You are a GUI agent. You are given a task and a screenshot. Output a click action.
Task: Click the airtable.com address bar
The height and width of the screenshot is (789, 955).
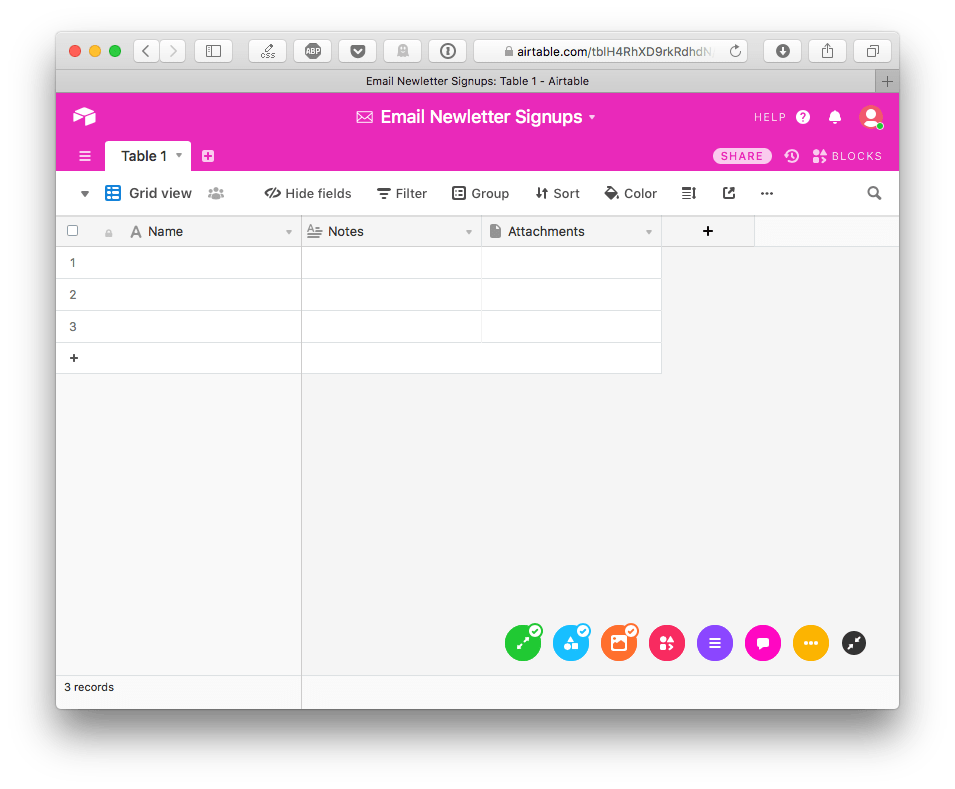(609, 51)
